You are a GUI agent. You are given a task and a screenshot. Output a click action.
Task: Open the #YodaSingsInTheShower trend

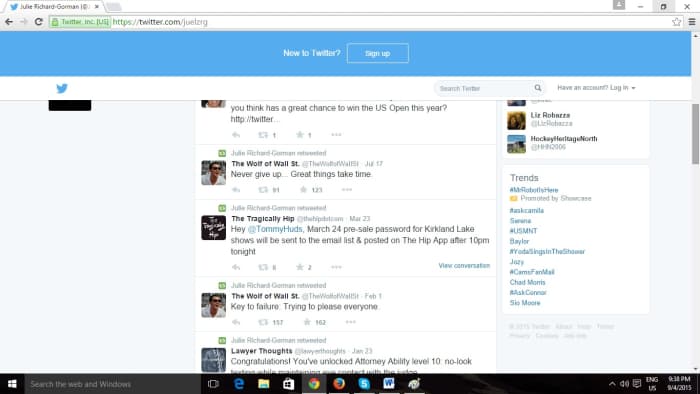[547, 252]
